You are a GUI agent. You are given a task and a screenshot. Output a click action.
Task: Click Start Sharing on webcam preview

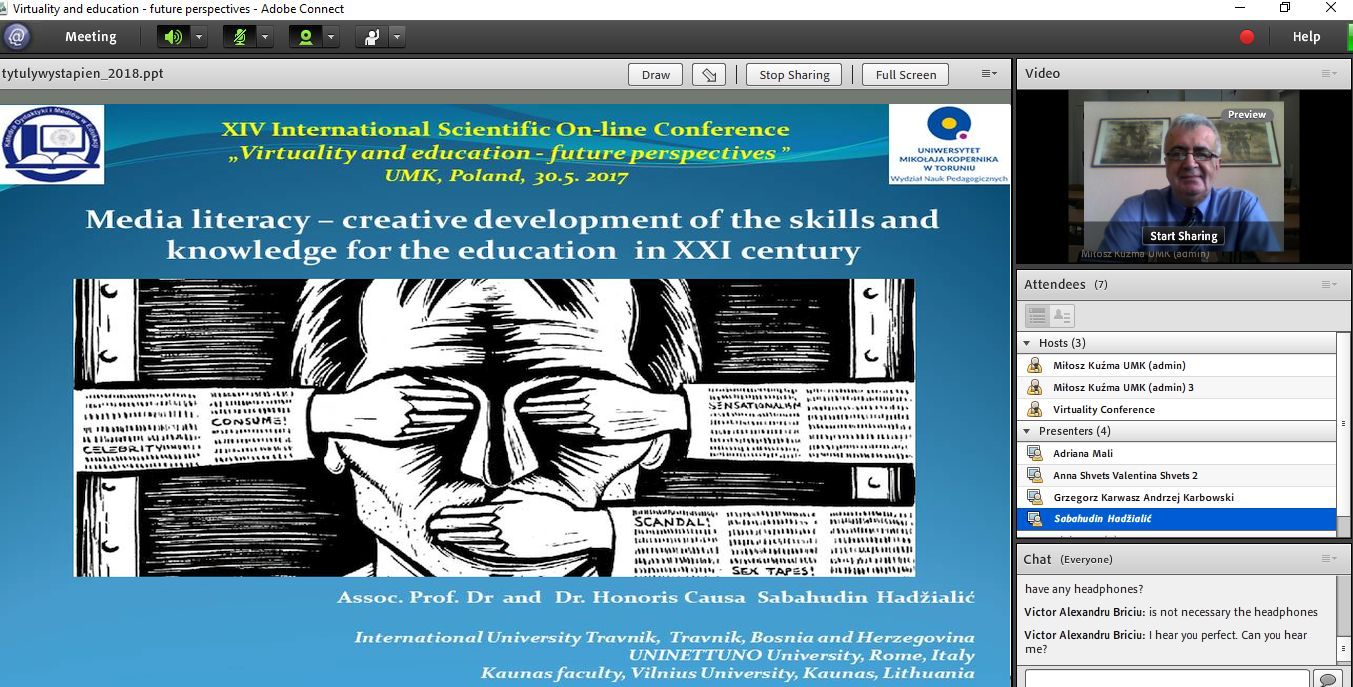[1183, 236]
